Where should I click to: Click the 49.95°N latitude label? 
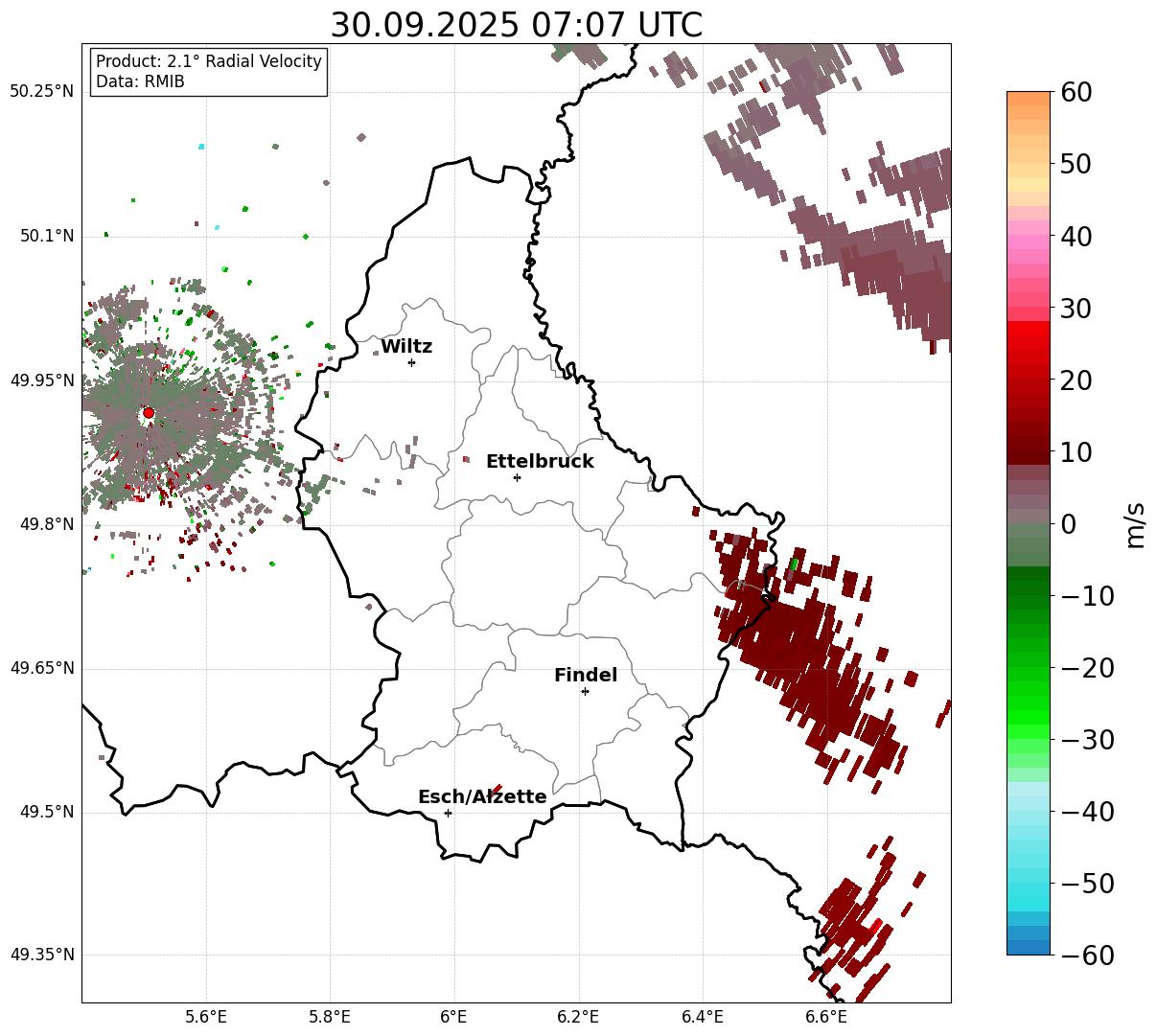pyautogui.click(x=41, y=380)
